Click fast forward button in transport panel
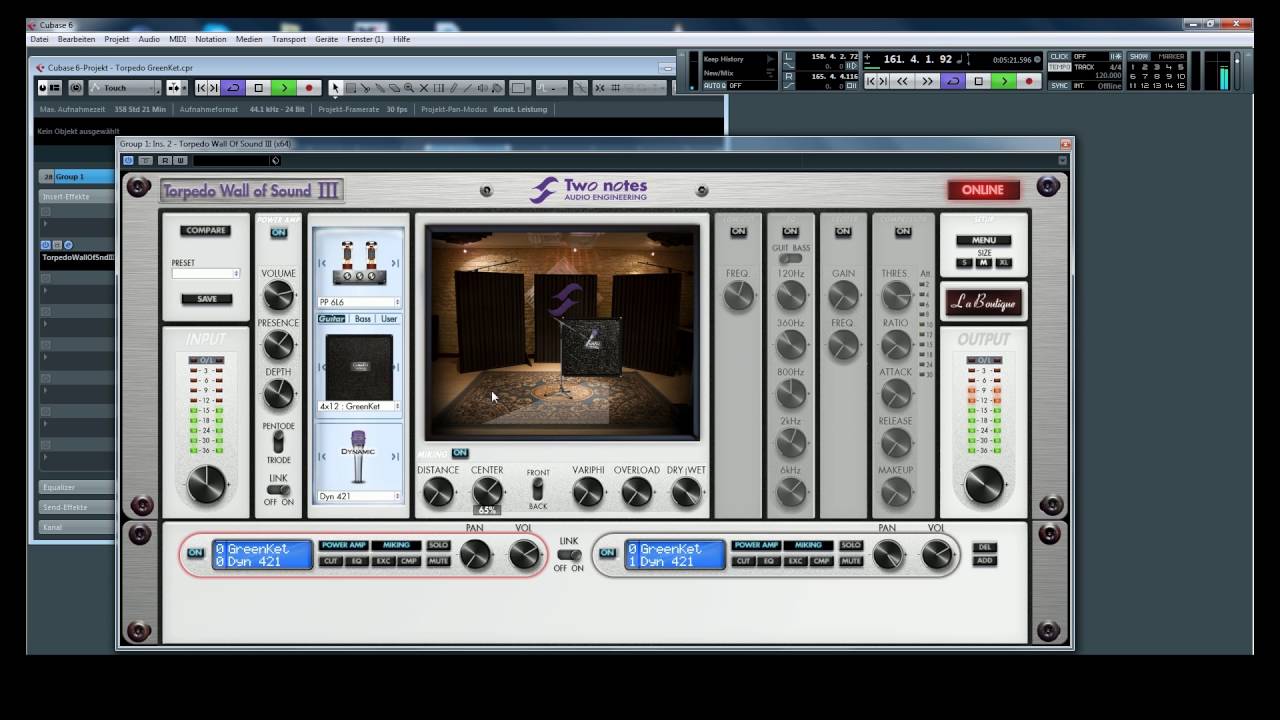The height and width of the screenshot is (720, 1280). [927, 81]
